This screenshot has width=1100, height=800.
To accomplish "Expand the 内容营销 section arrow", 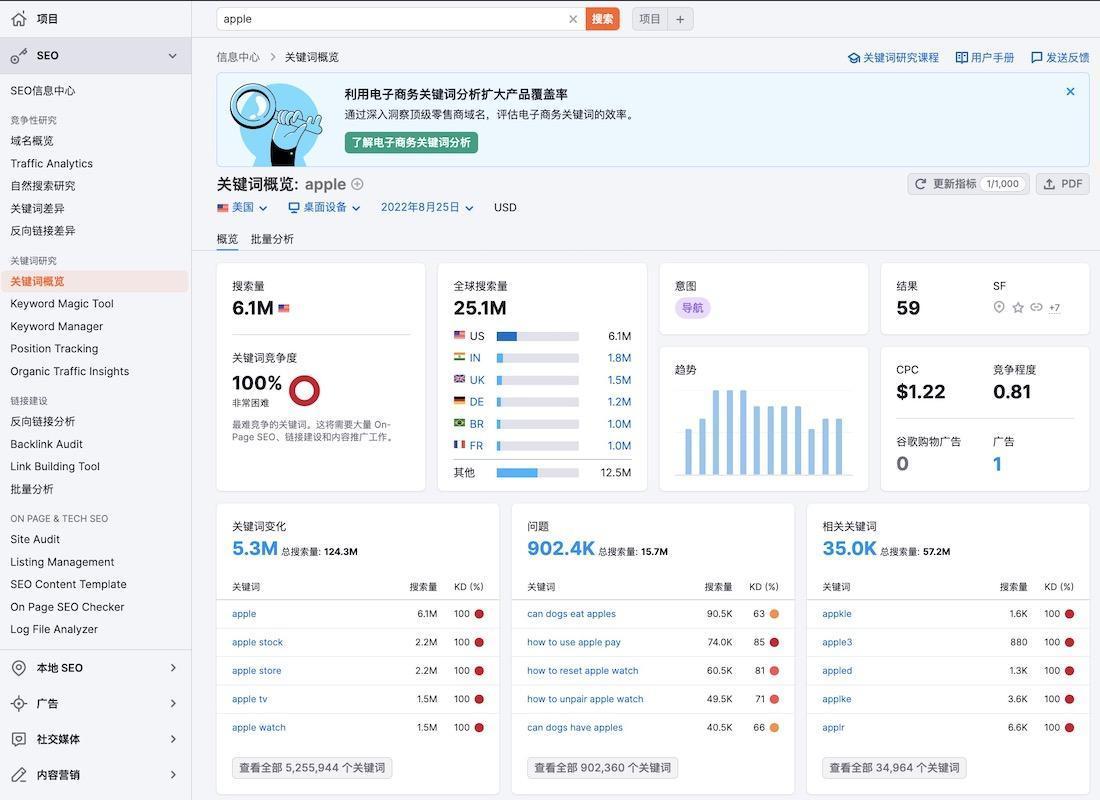I will pyautogui.click(x=173, y=775).
